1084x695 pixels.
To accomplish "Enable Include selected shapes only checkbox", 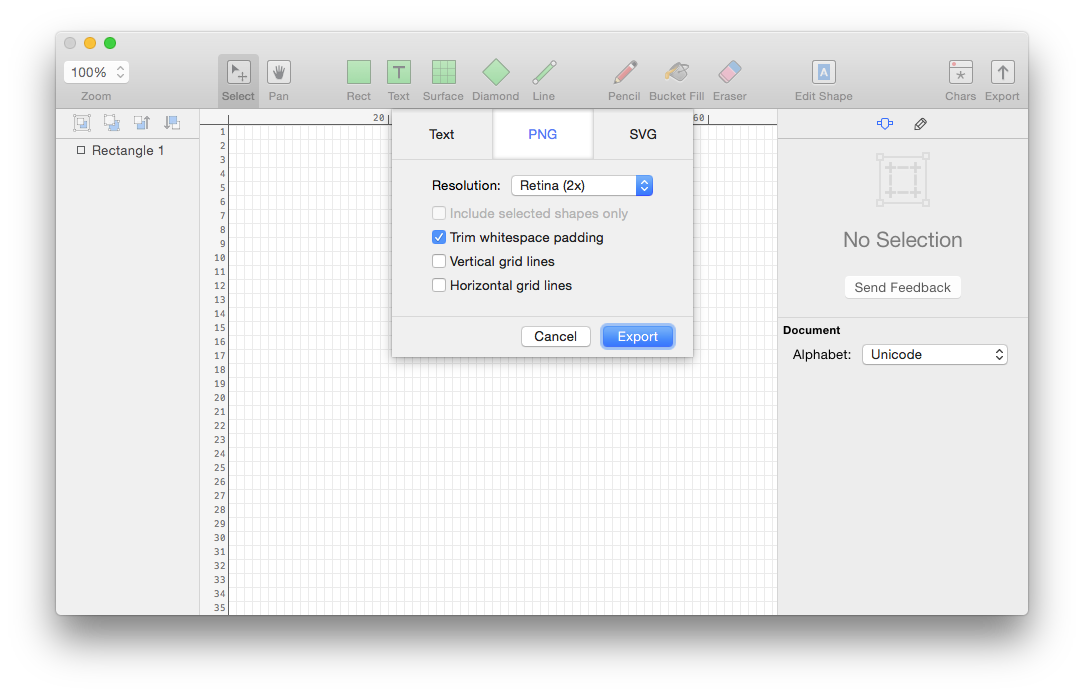I will [x=439, y=213].
